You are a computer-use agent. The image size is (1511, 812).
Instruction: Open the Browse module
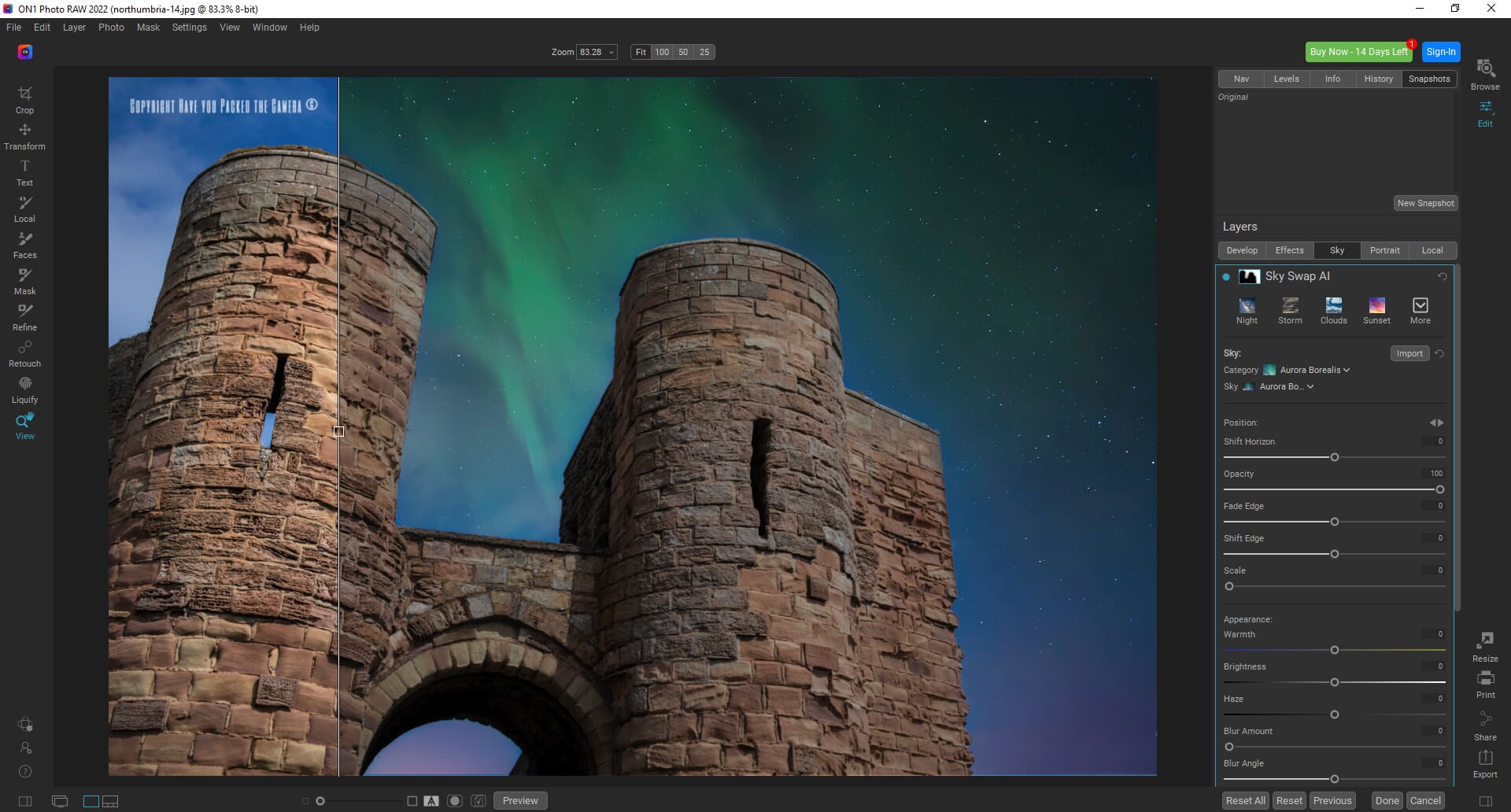[x=1485, y=74]
